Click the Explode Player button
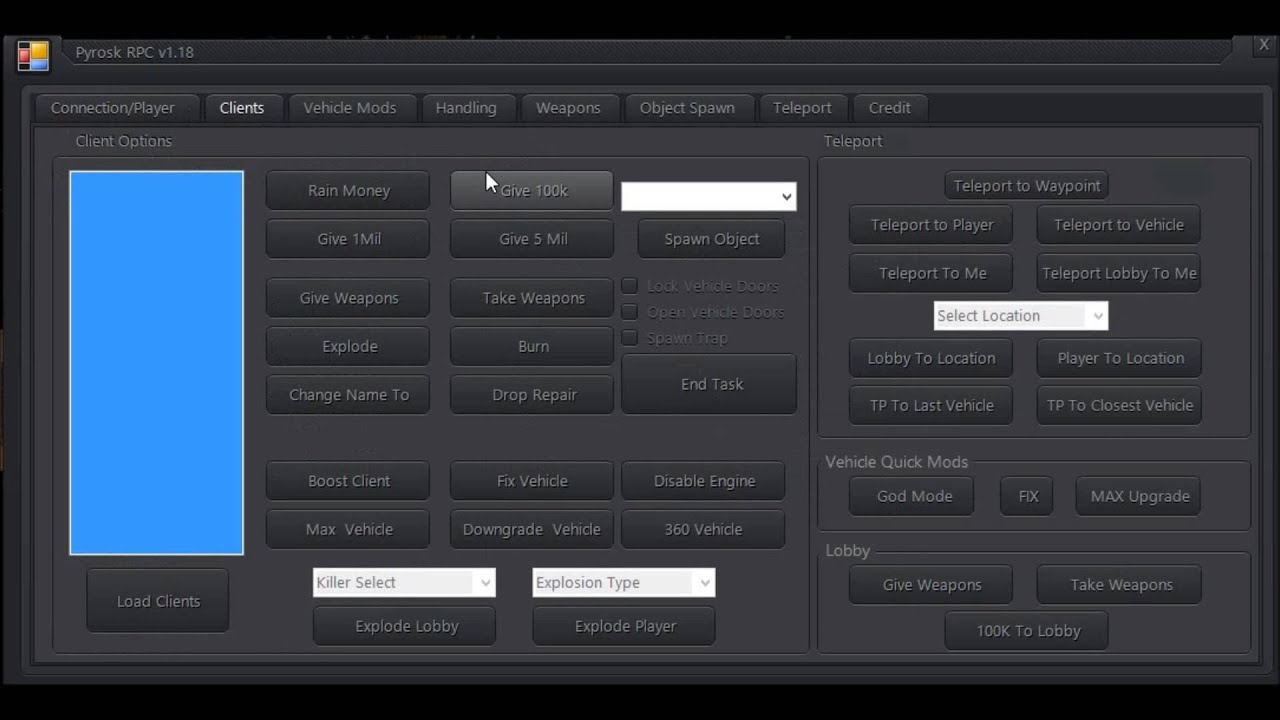Viewport: 1280px width, 720px height. coord(625,626)
